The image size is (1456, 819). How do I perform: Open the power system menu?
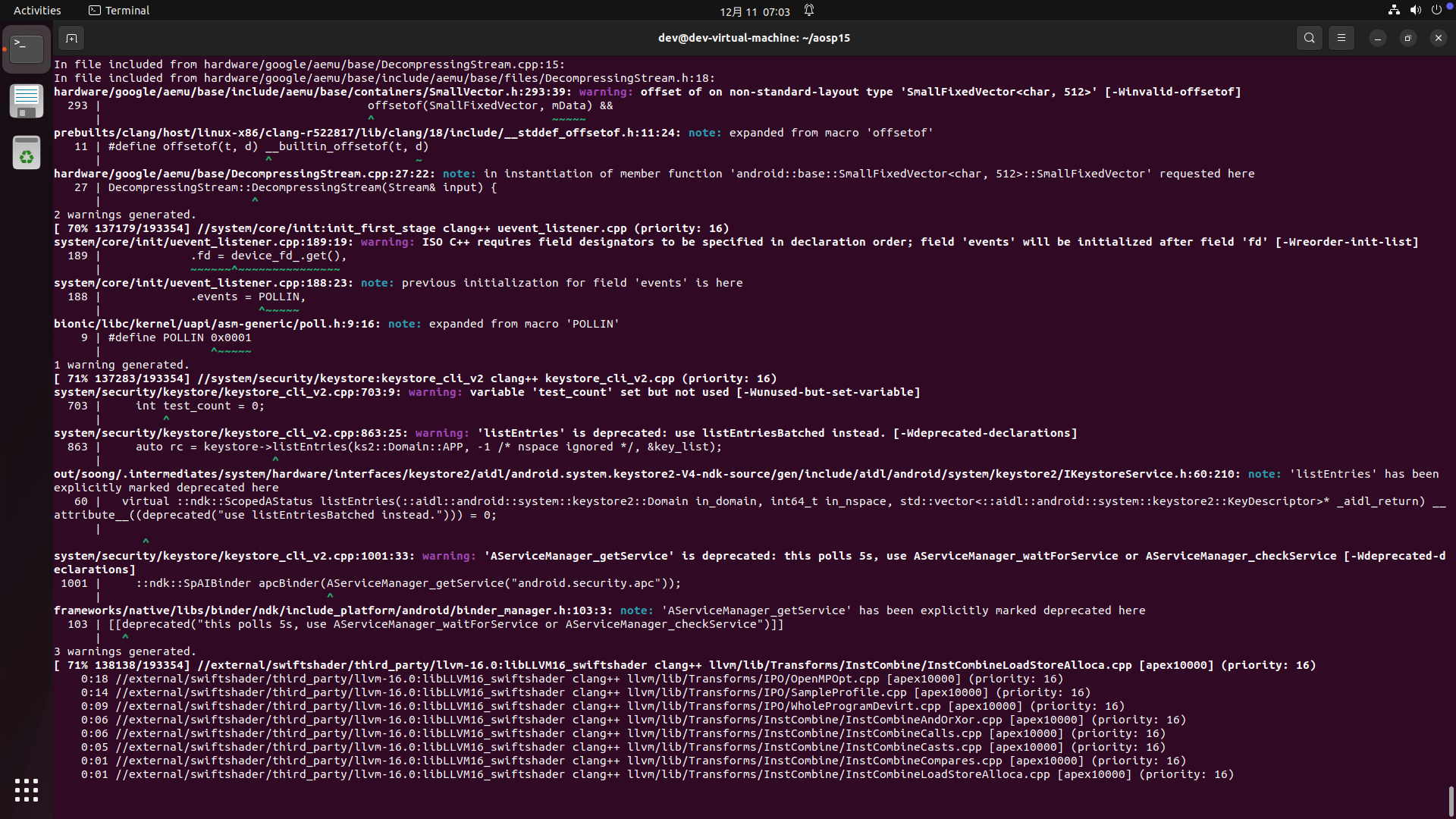[1436, 11]
